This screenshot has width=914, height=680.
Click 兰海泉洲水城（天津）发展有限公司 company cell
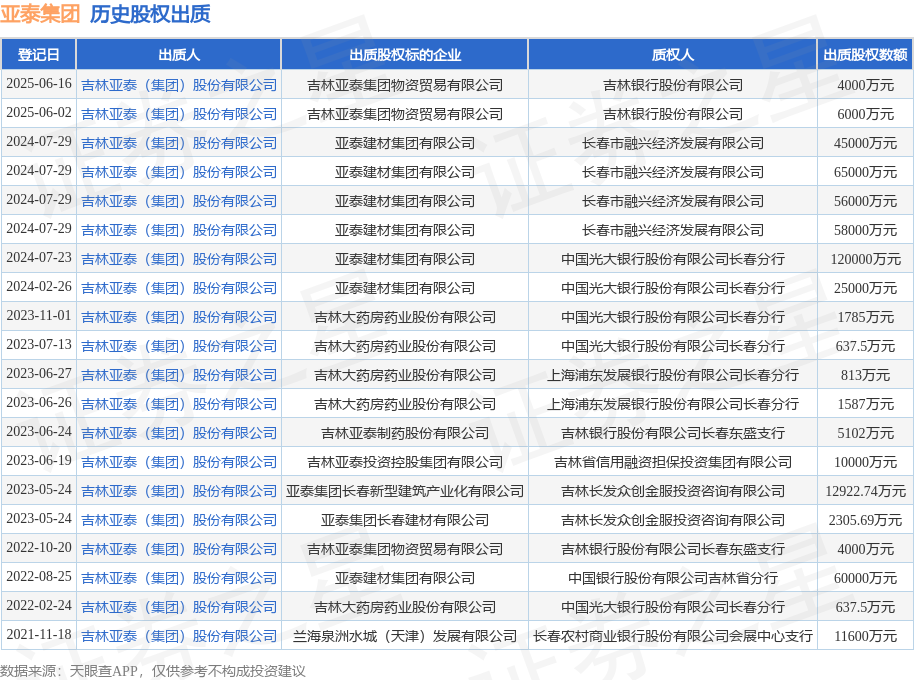pos(405,636)
